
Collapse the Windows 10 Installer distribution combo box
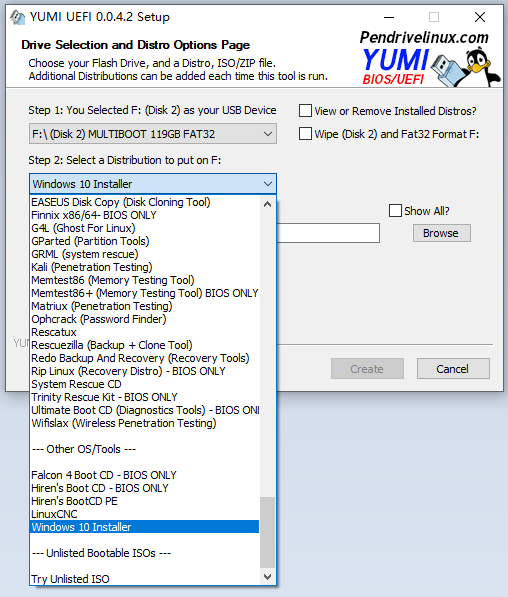(153, 184)
